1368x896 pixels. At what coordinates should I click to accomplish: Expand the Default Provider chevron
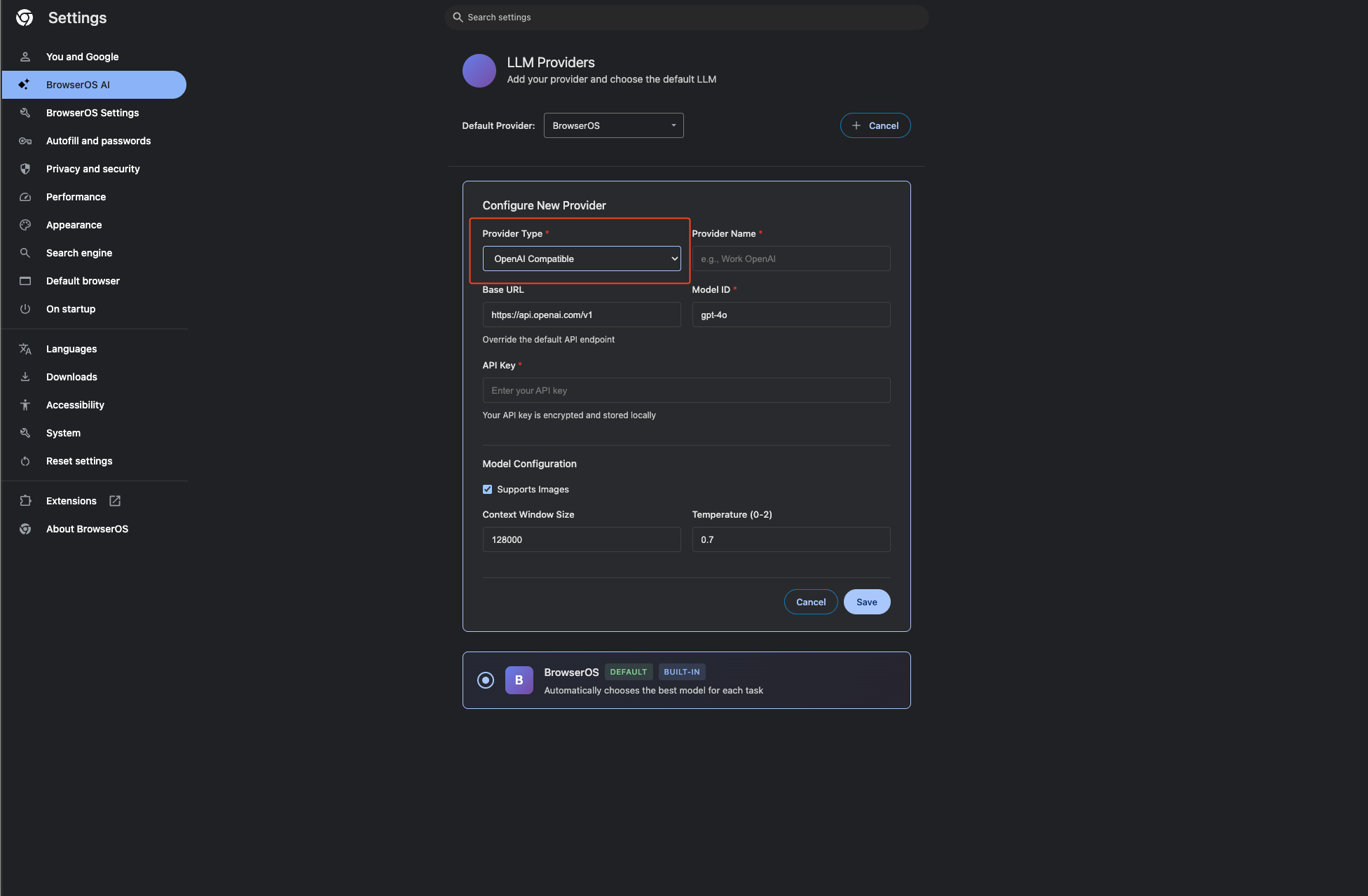[x=673, y=125]
